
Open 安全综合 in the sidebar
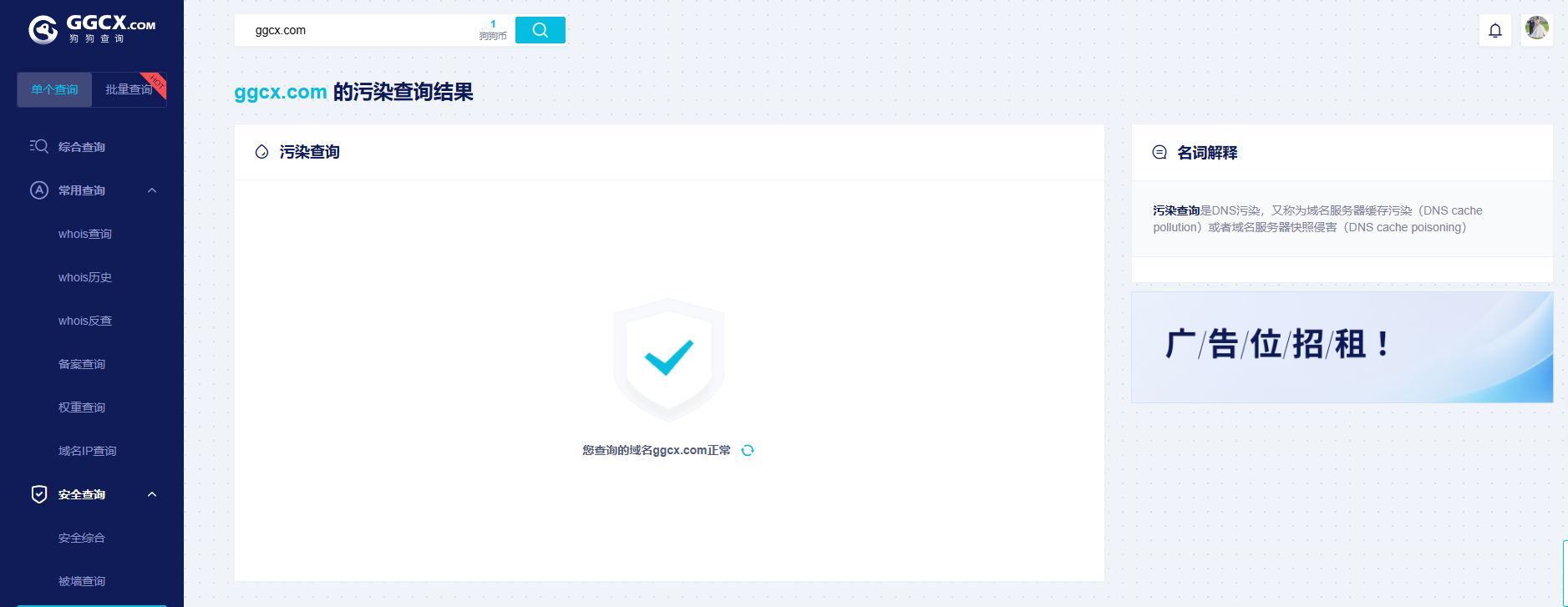pos(82,538)
